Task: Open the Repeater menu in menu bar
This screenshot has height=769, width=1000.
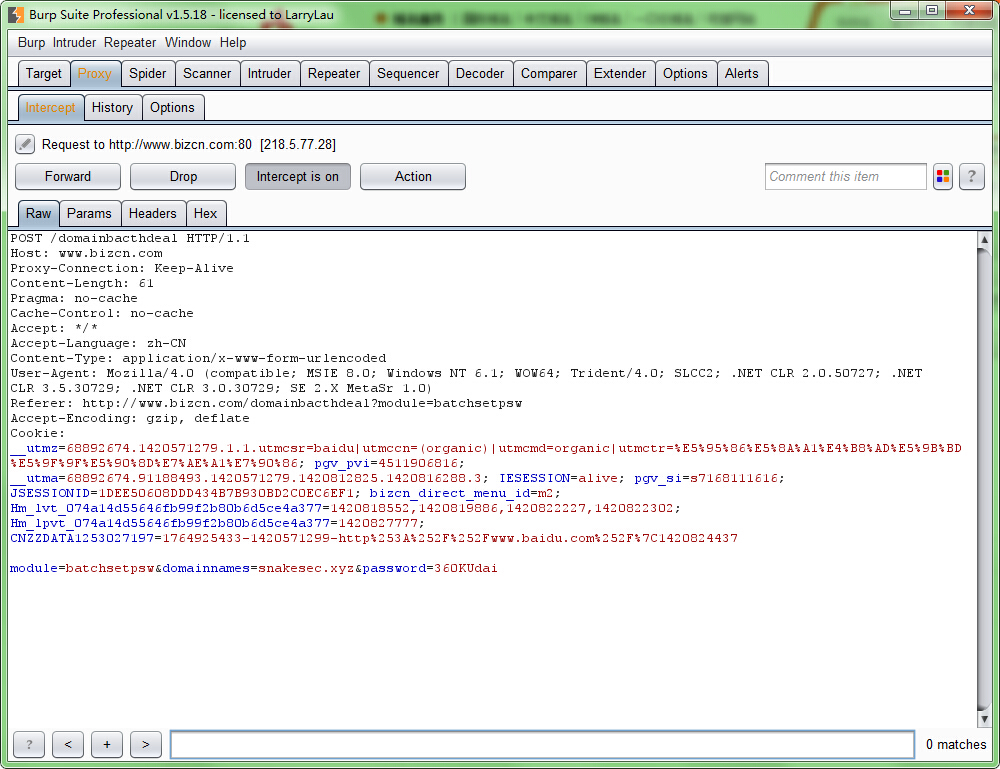Action: (130, 43)
